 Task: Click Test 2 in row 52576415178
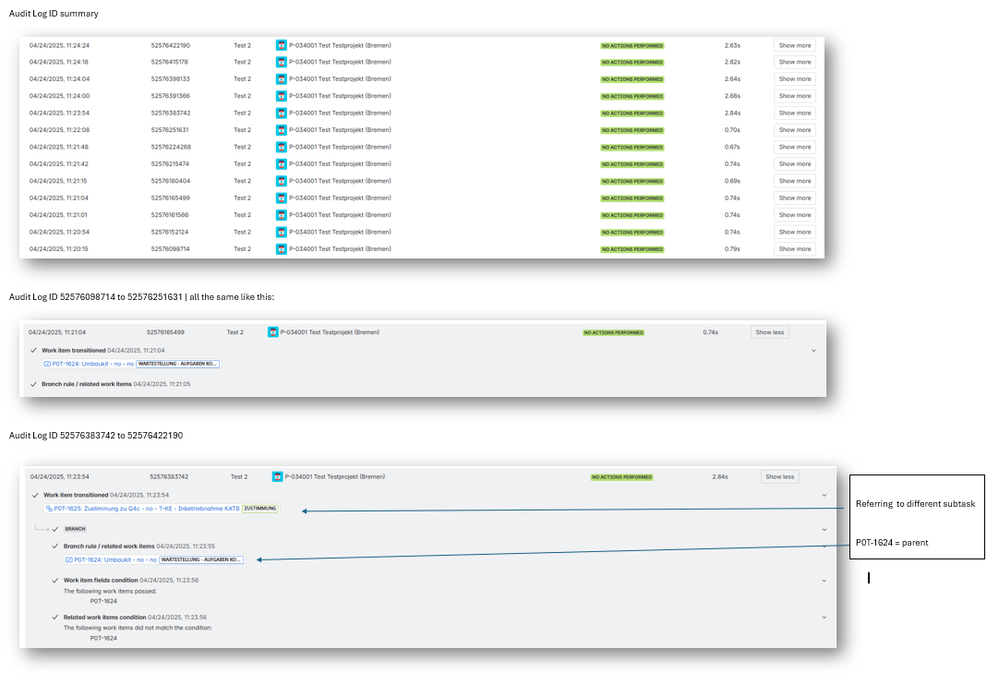[242, 62]
